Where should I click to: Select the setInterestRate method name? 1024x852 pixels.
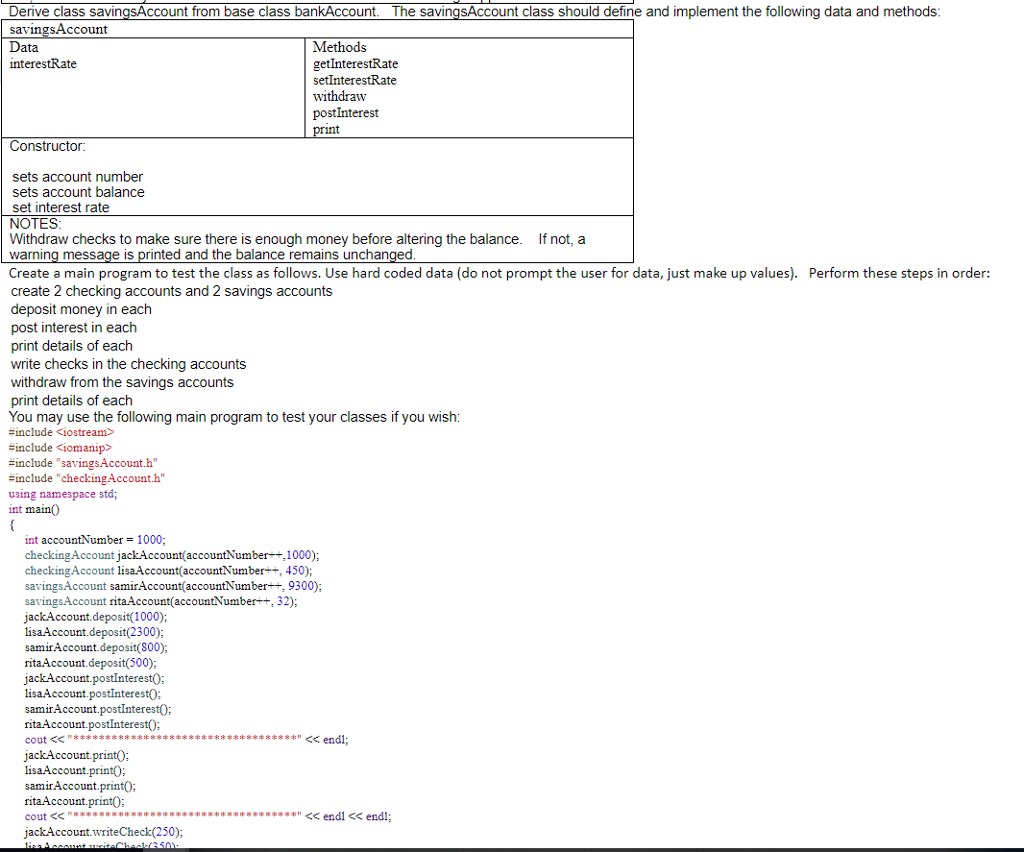(354, 80)
